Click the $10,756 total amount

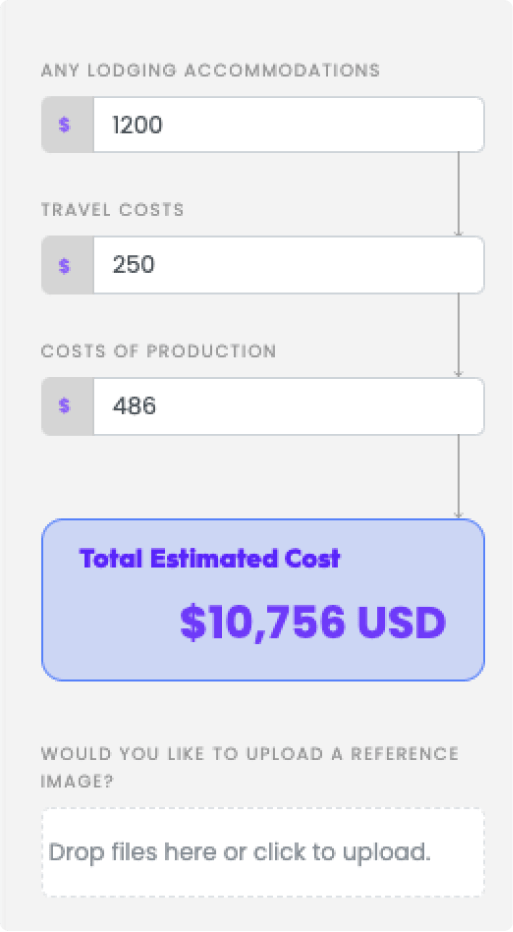pyautogui.click(x=262, y=622)
